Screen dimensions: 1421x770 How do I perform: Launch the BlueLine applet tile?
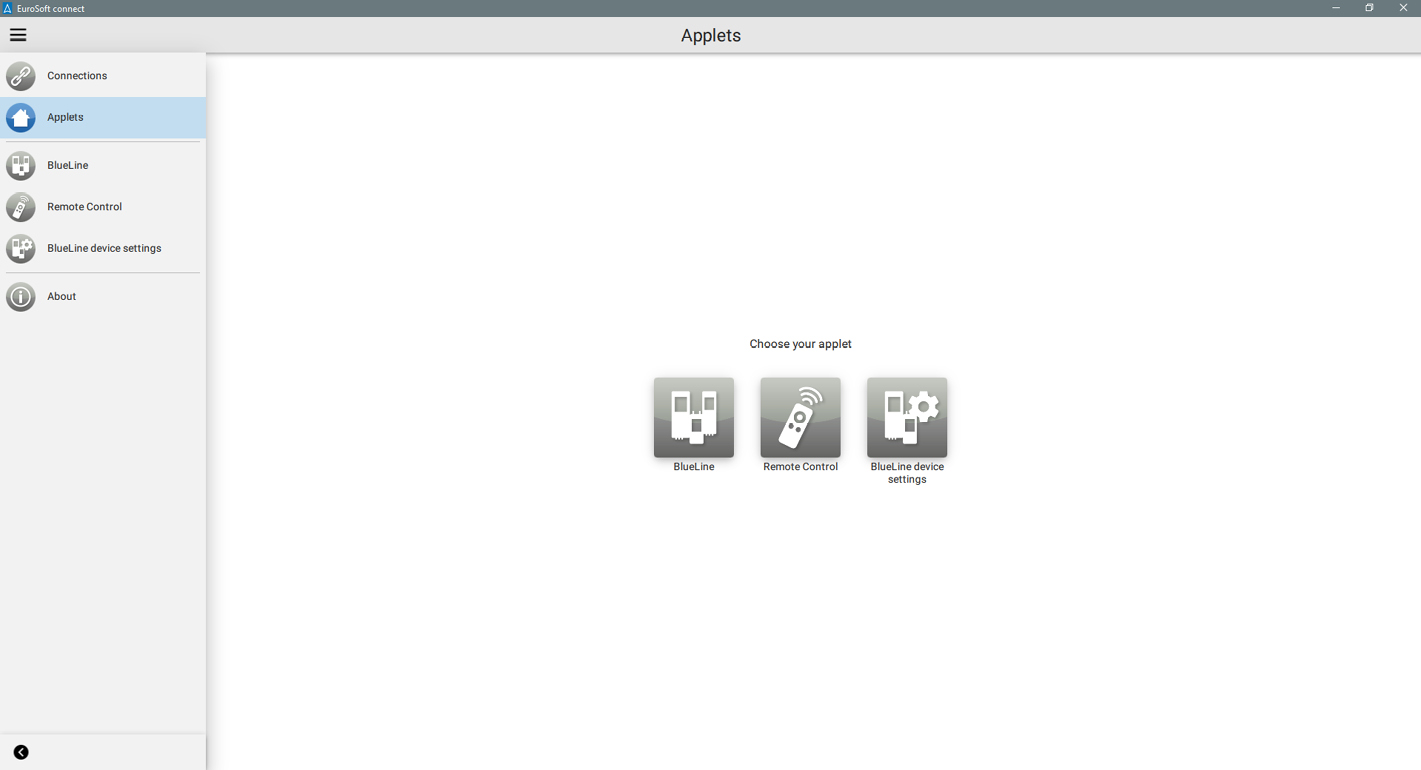point(693,417)
